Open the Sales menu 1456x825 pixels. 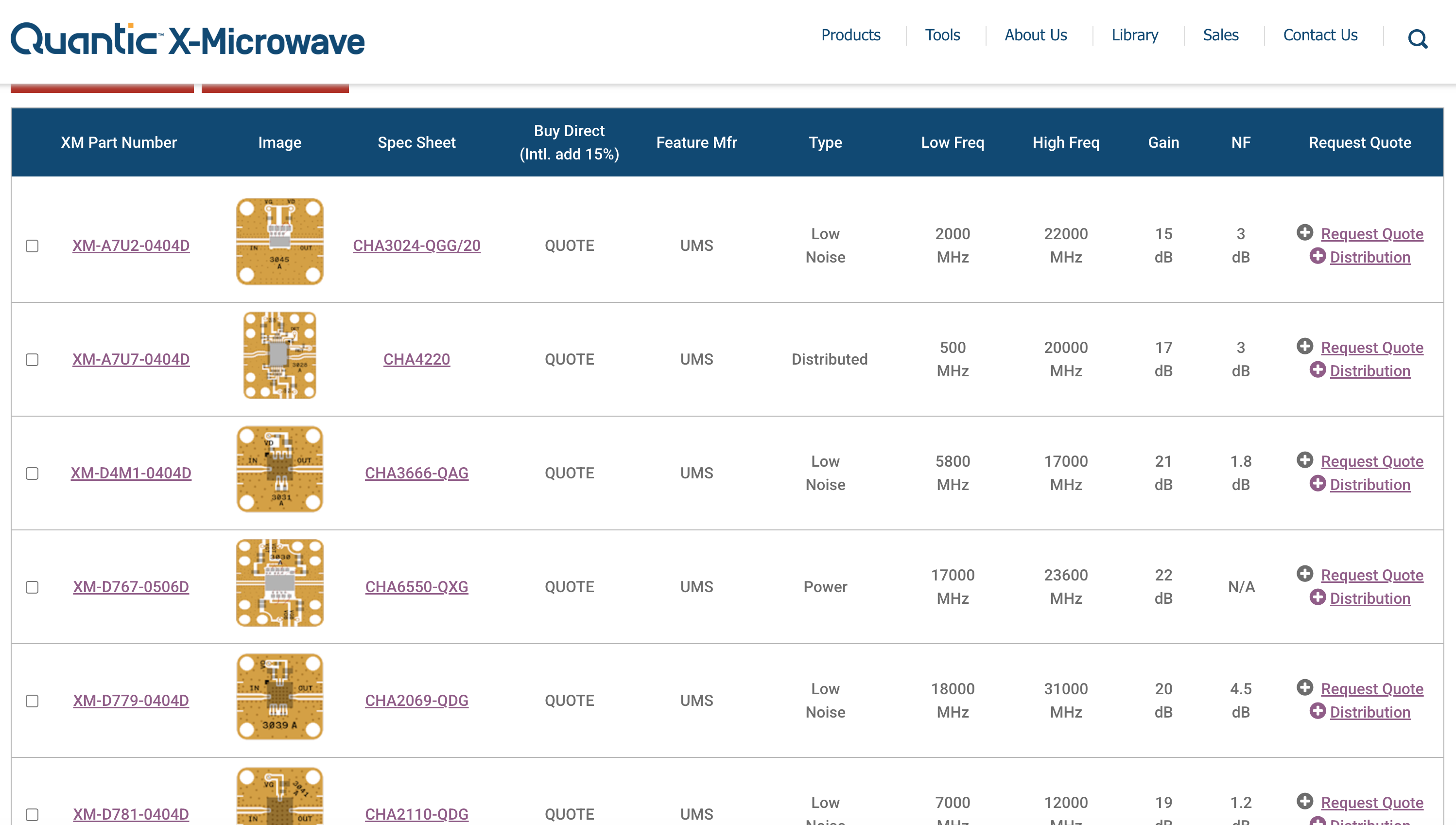1220,35
